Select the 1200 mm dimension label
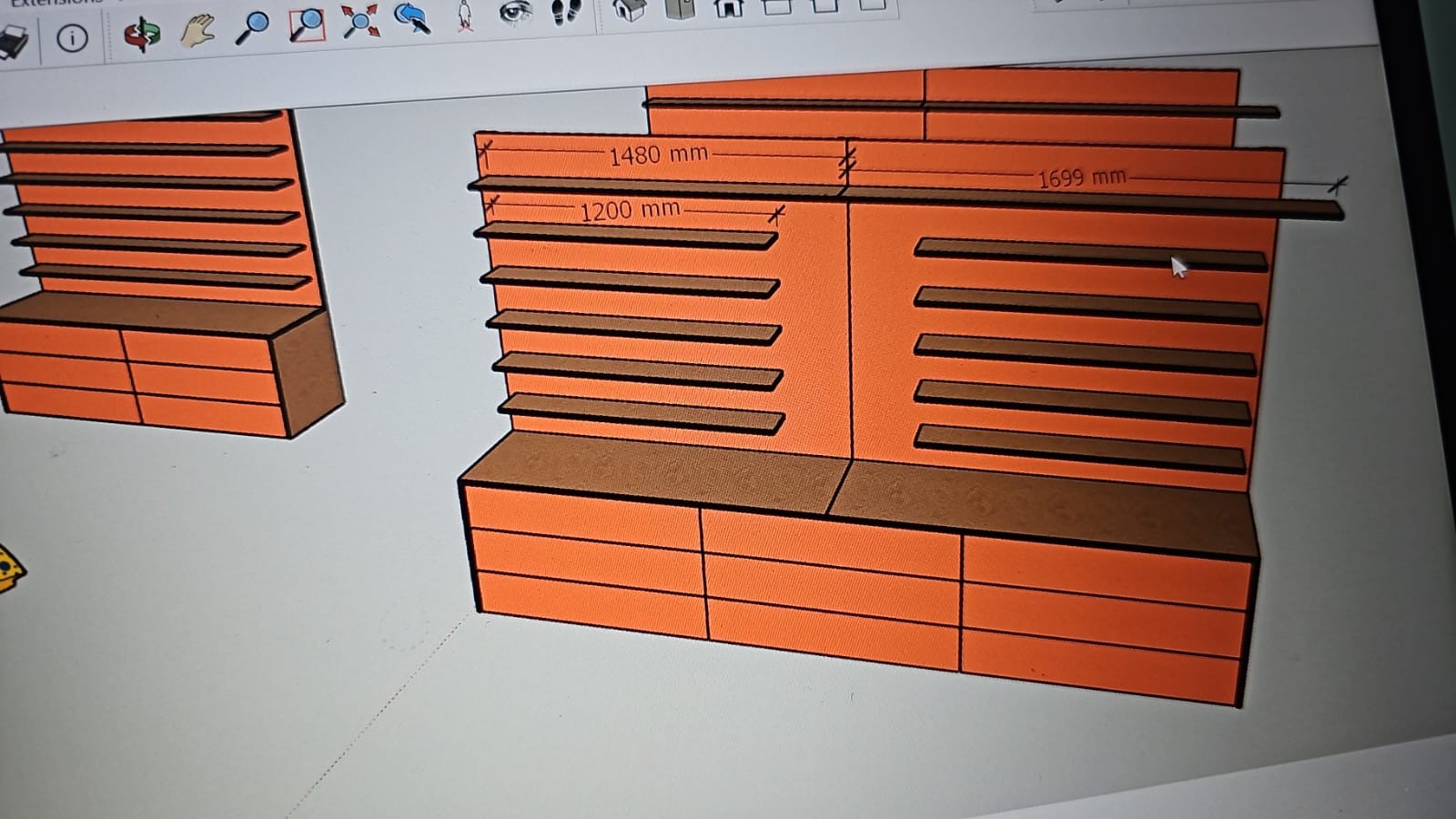 tap(630, 210)
